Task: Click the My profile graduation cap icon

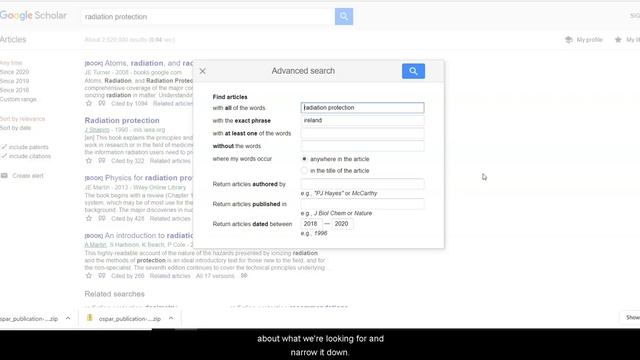Action: point(569,40)
